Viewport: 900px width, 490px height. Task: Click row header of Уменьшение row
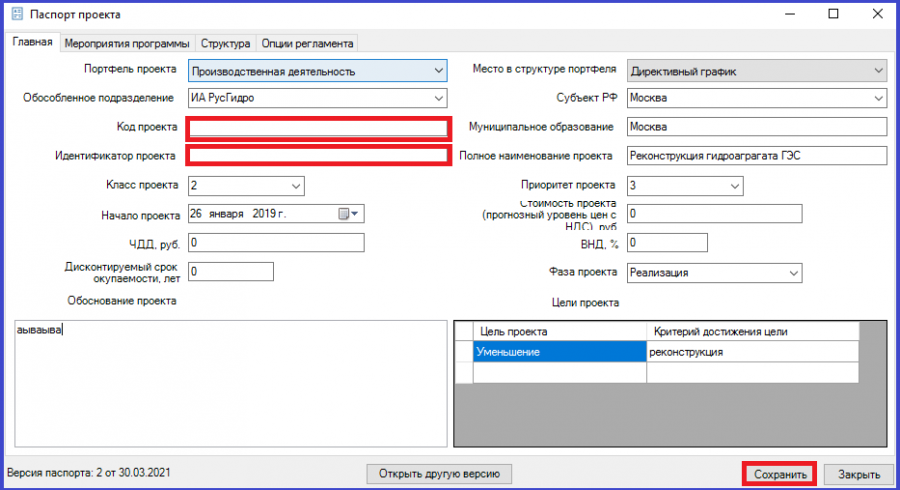coord(464,352)
